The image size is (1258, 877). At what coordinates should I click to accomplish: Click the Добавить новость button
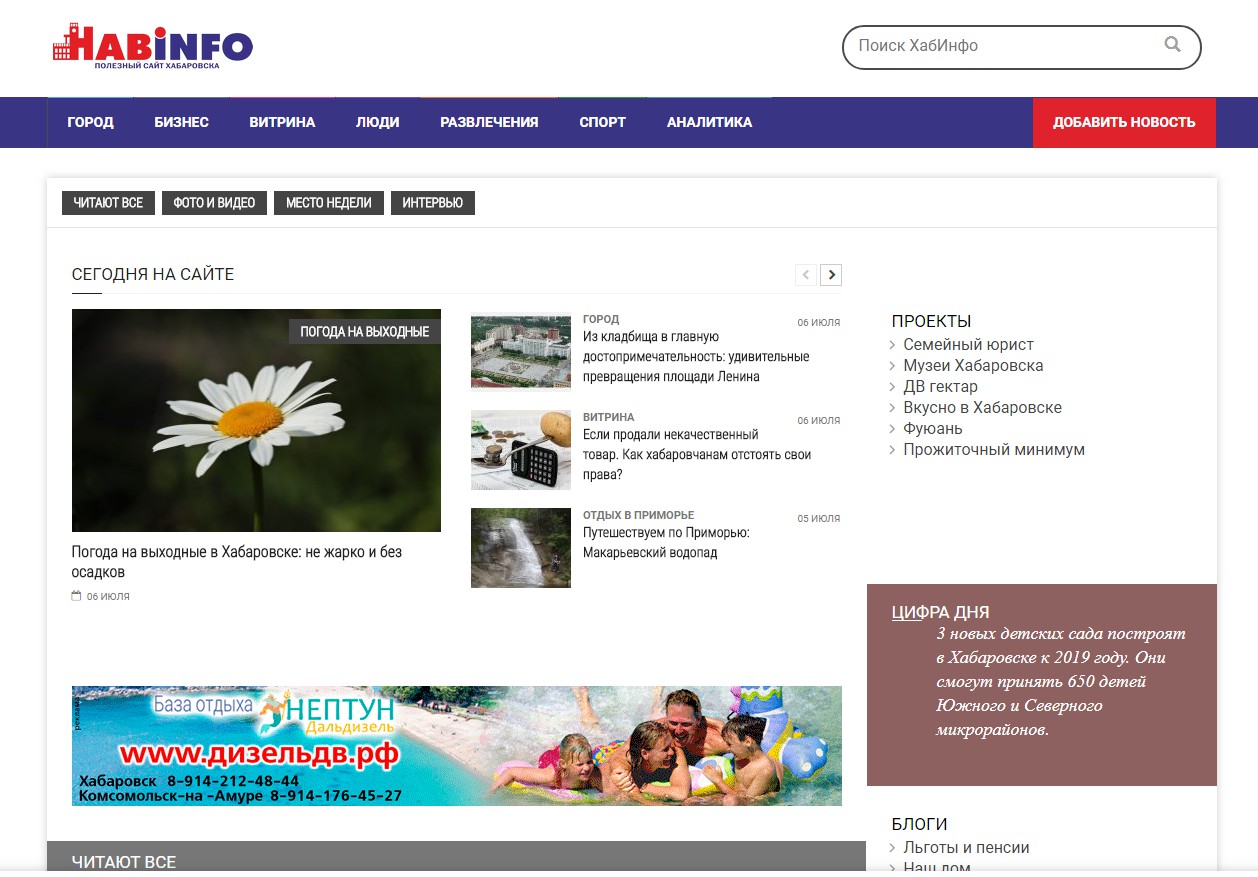1124,122
